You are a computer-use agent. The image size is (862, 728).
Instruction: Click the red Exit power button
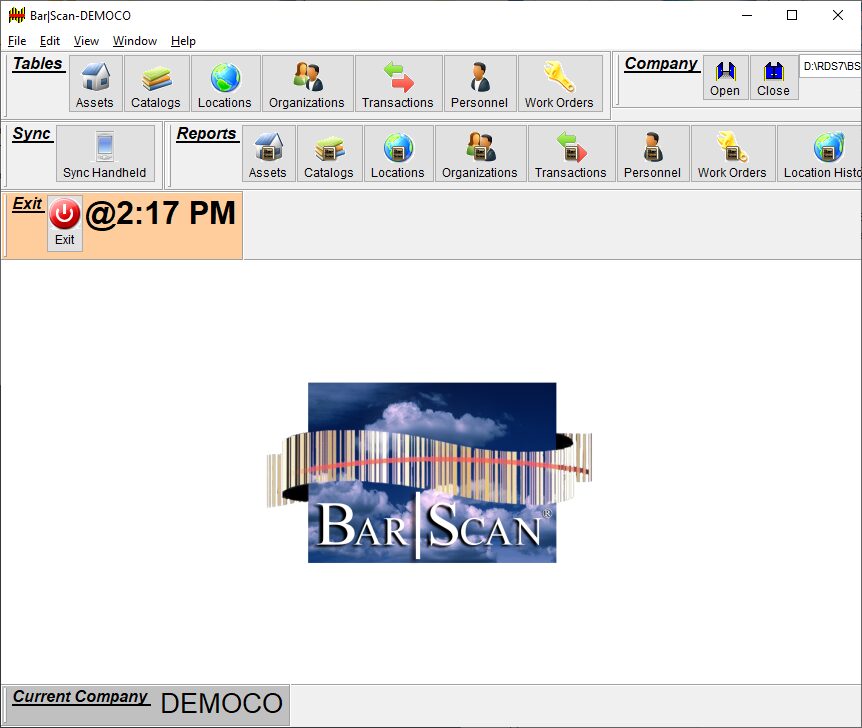pos(65,223)
